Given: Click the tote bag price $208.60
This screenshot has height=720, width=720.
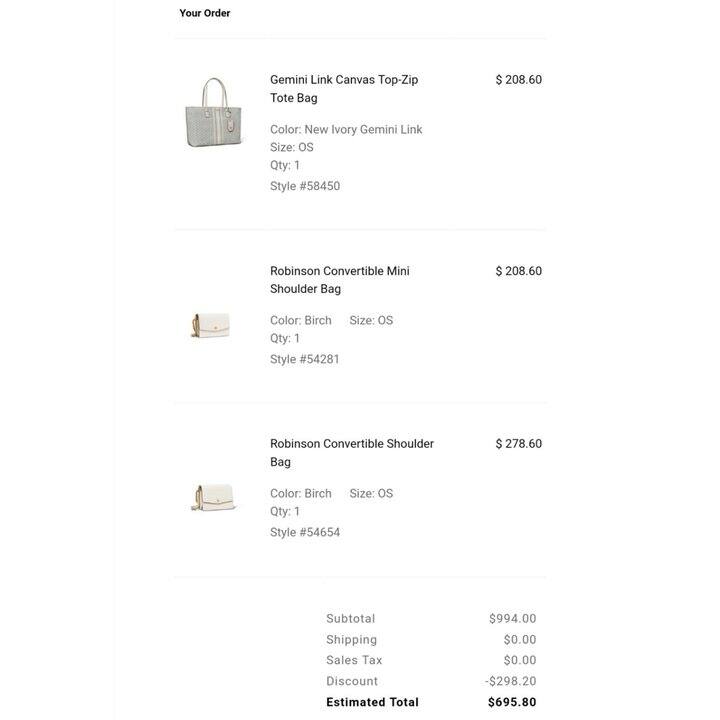Looking at the screenshot, I should coord(518,79).
